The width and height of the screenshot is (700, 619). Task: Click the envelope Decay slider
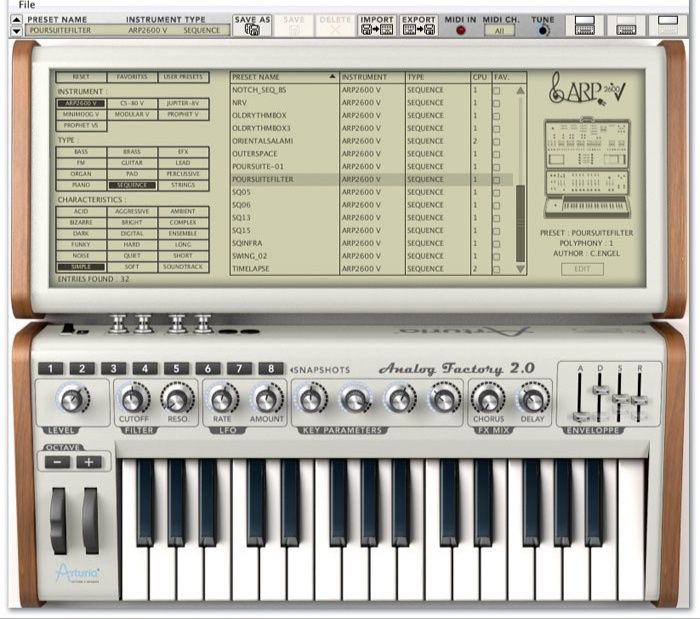tap(600, 390)
